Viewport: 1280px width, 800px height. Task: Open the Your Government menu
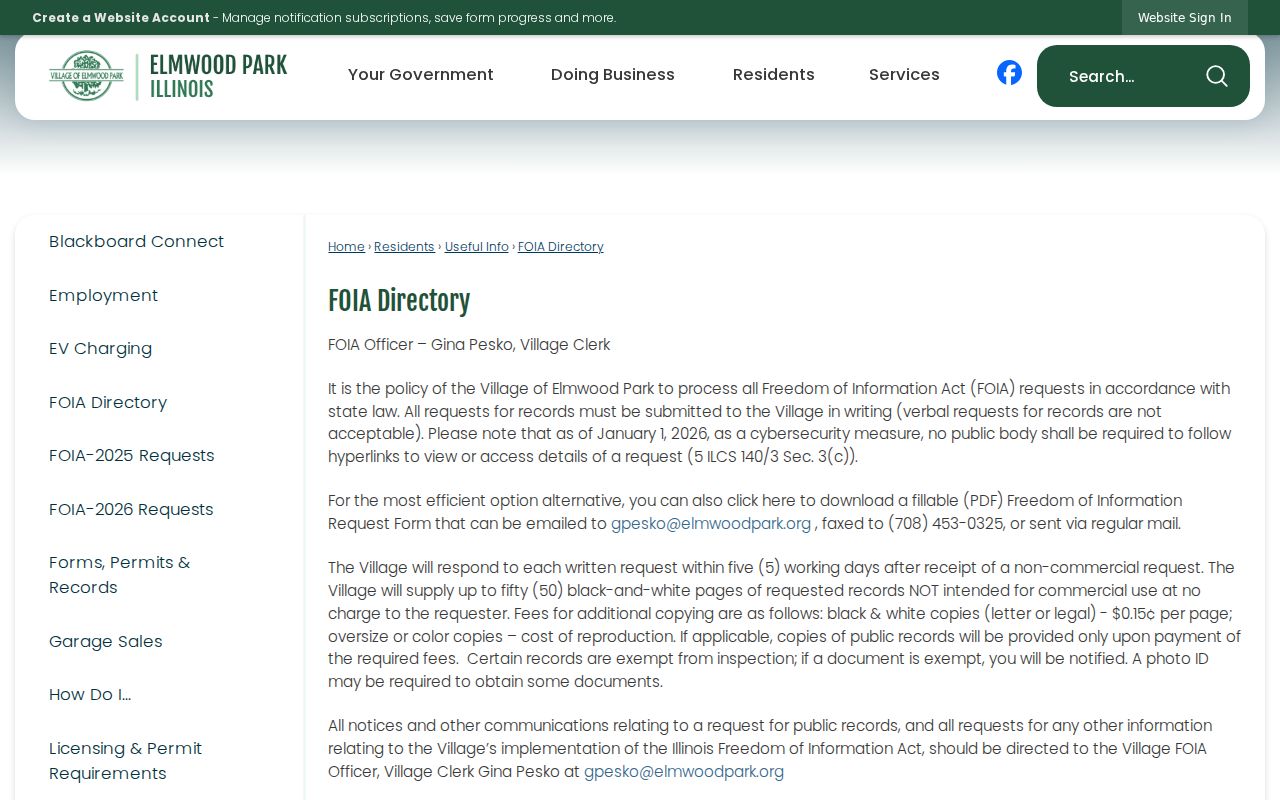click(x=421, y=75)
